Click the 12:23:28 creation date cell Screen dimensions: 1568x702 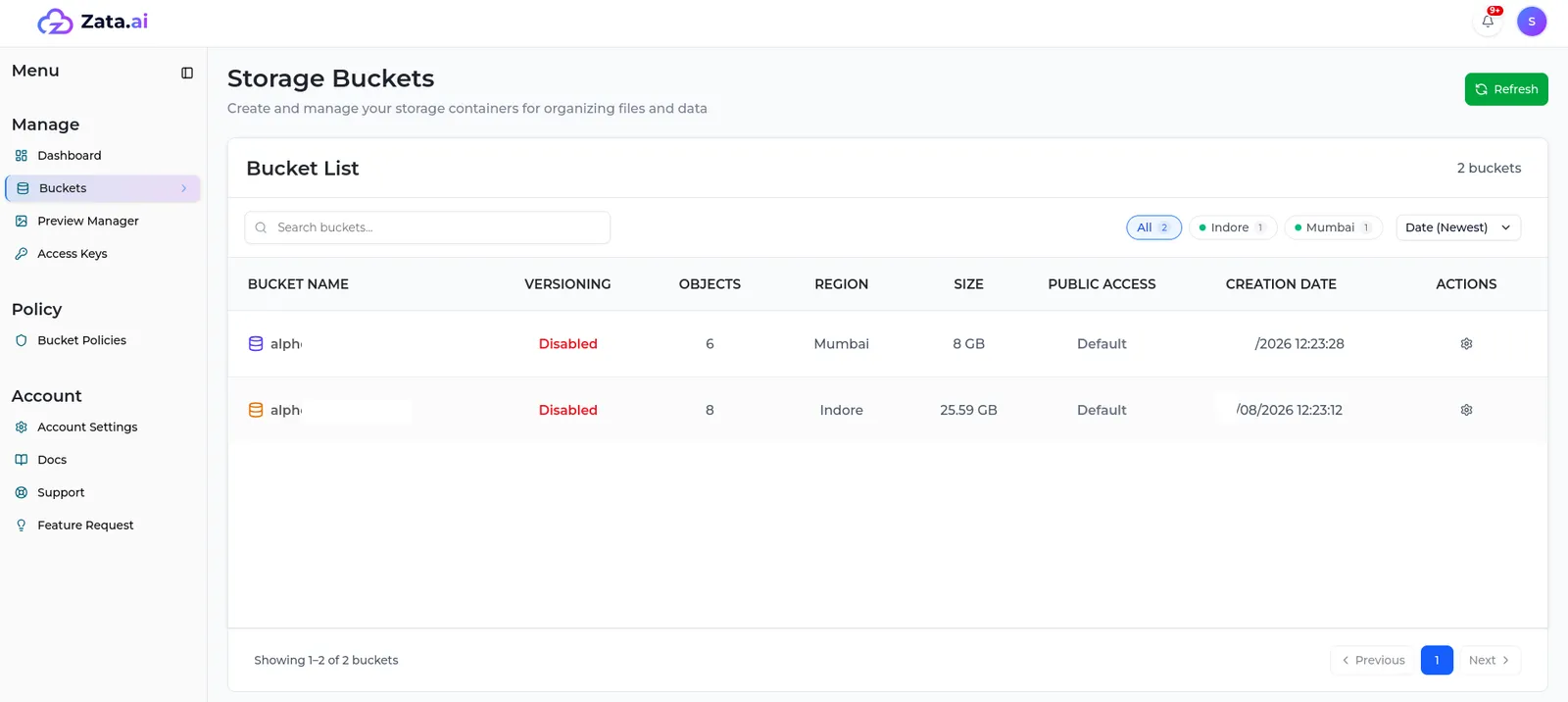coord(1299,344)
